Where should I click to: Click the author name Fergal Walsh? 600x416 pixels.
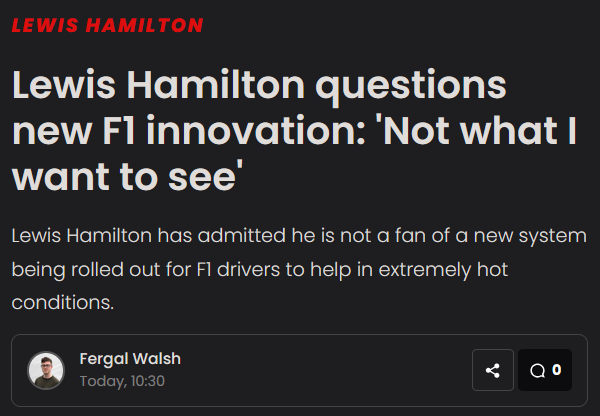coord(130,359)
